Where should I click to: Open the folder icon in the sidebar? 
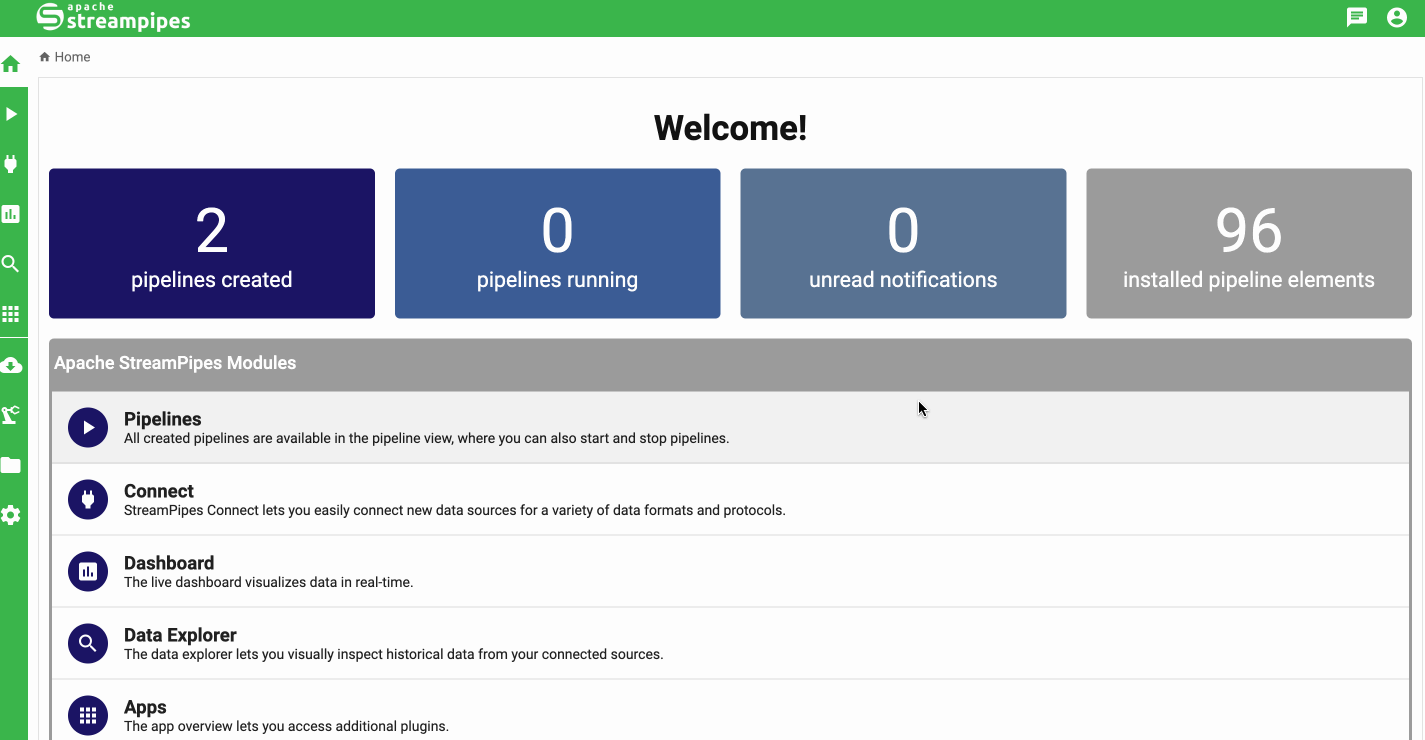(11, 465)
